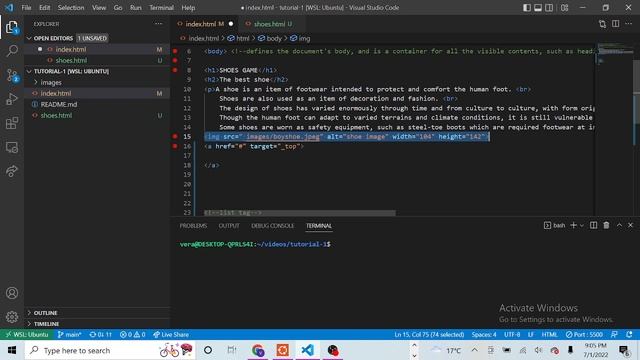Split the terminal panel
The image size is (640, 360).
pos(593,225)
